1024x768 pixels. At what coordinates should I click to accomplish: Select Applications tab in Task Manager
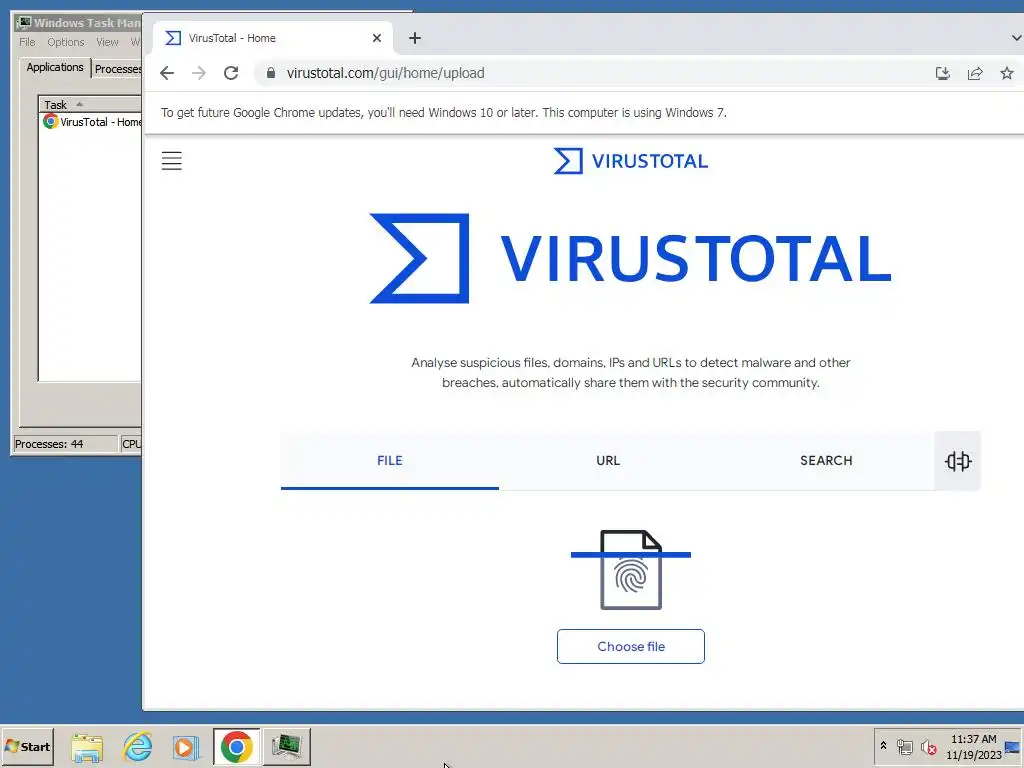[55, 67]
